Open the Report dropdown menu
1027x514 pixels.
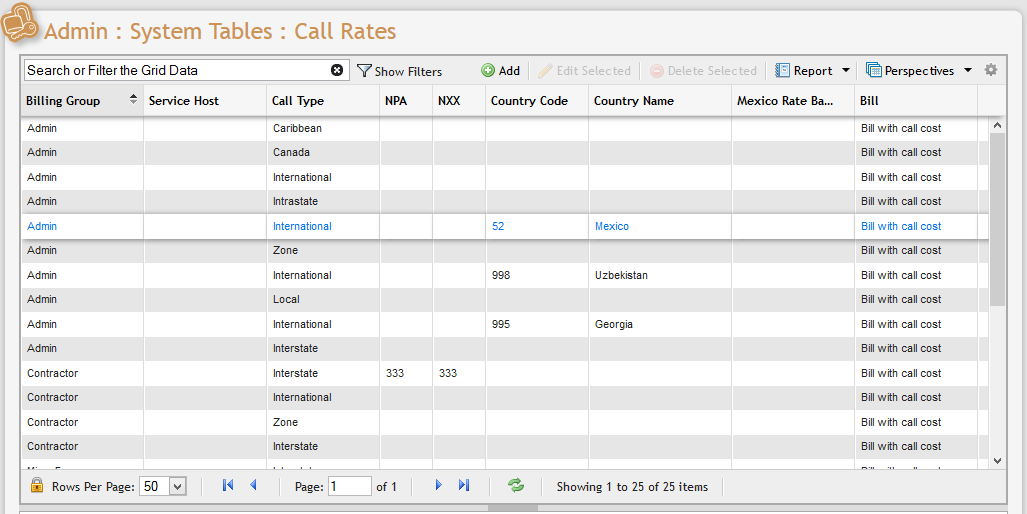[846, 71]
